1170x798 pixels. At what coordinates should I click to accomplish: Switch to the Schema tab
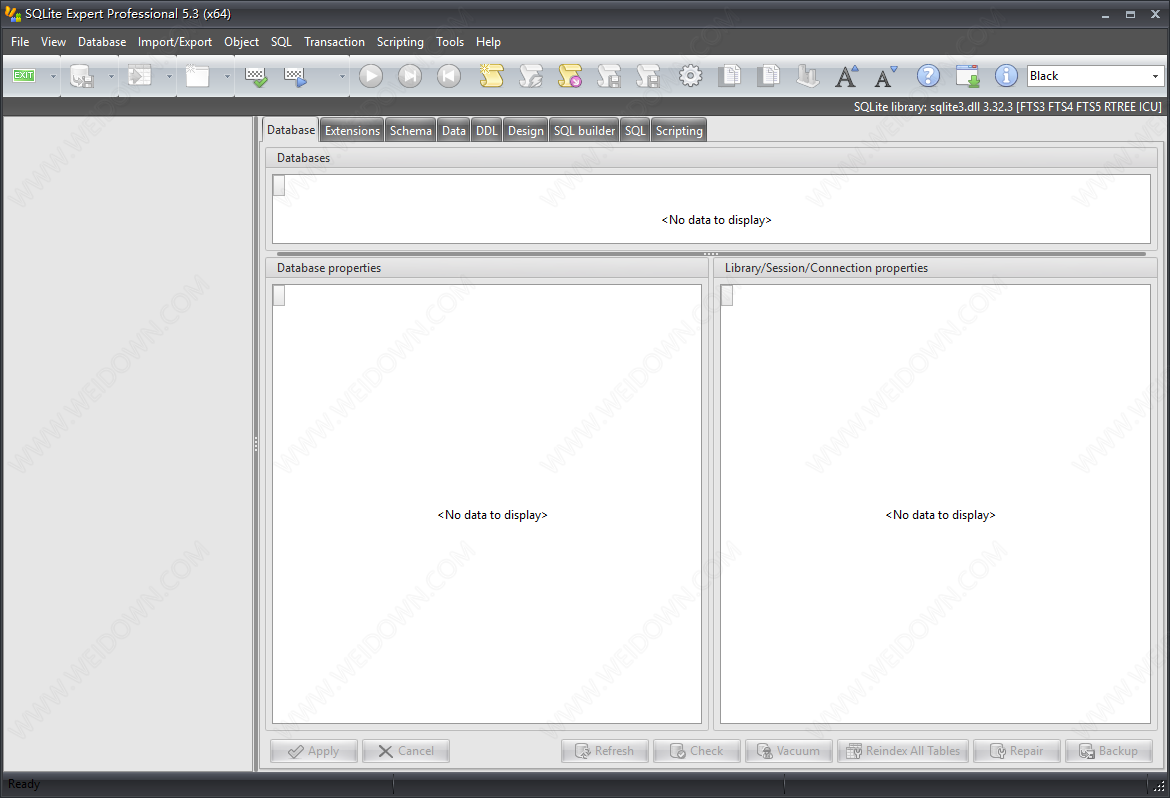(410, 131)
